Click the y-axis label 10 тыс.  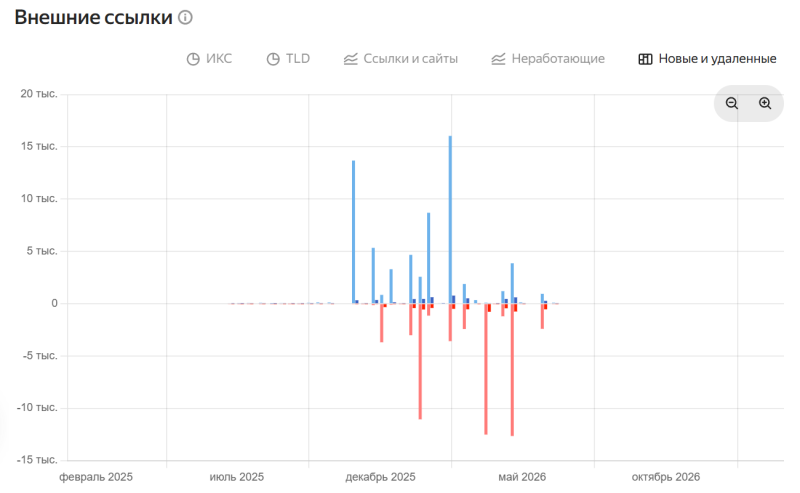click(x=39, y=199)
